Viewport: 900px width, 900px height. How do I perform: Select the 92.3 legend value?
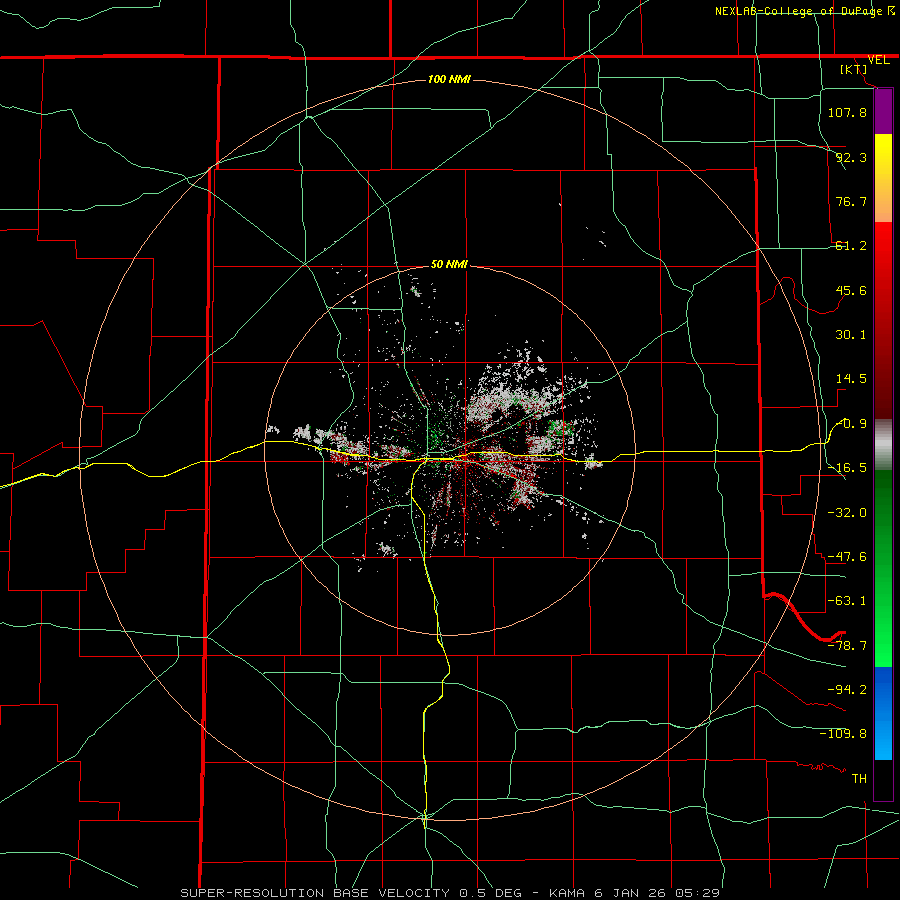851,157
